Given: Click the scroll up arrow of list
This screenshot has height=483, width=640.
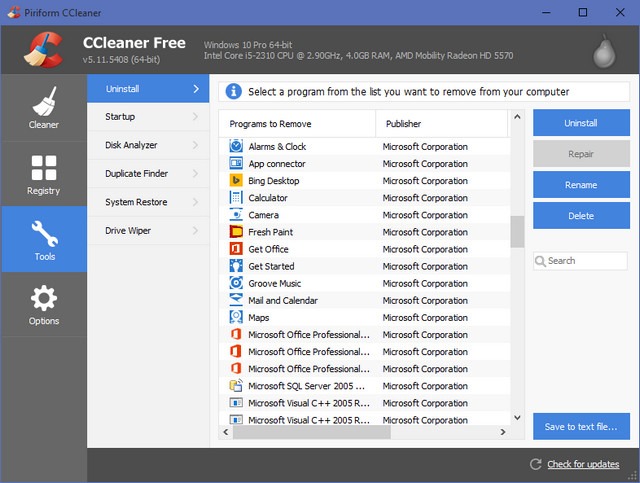Looking at the screenshot, I should click(x=517, y=117).
